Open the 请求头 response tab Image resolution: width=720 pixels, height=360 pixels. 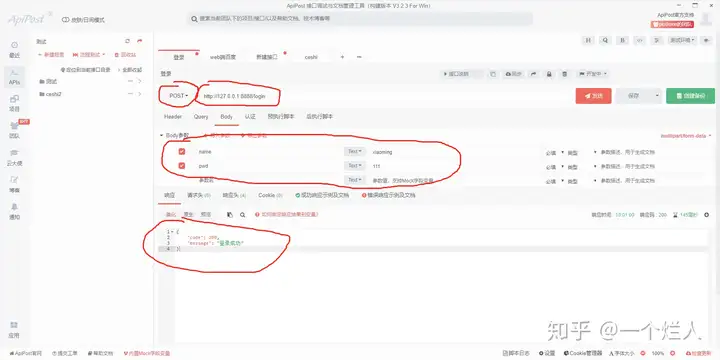(x=198, y=195)
